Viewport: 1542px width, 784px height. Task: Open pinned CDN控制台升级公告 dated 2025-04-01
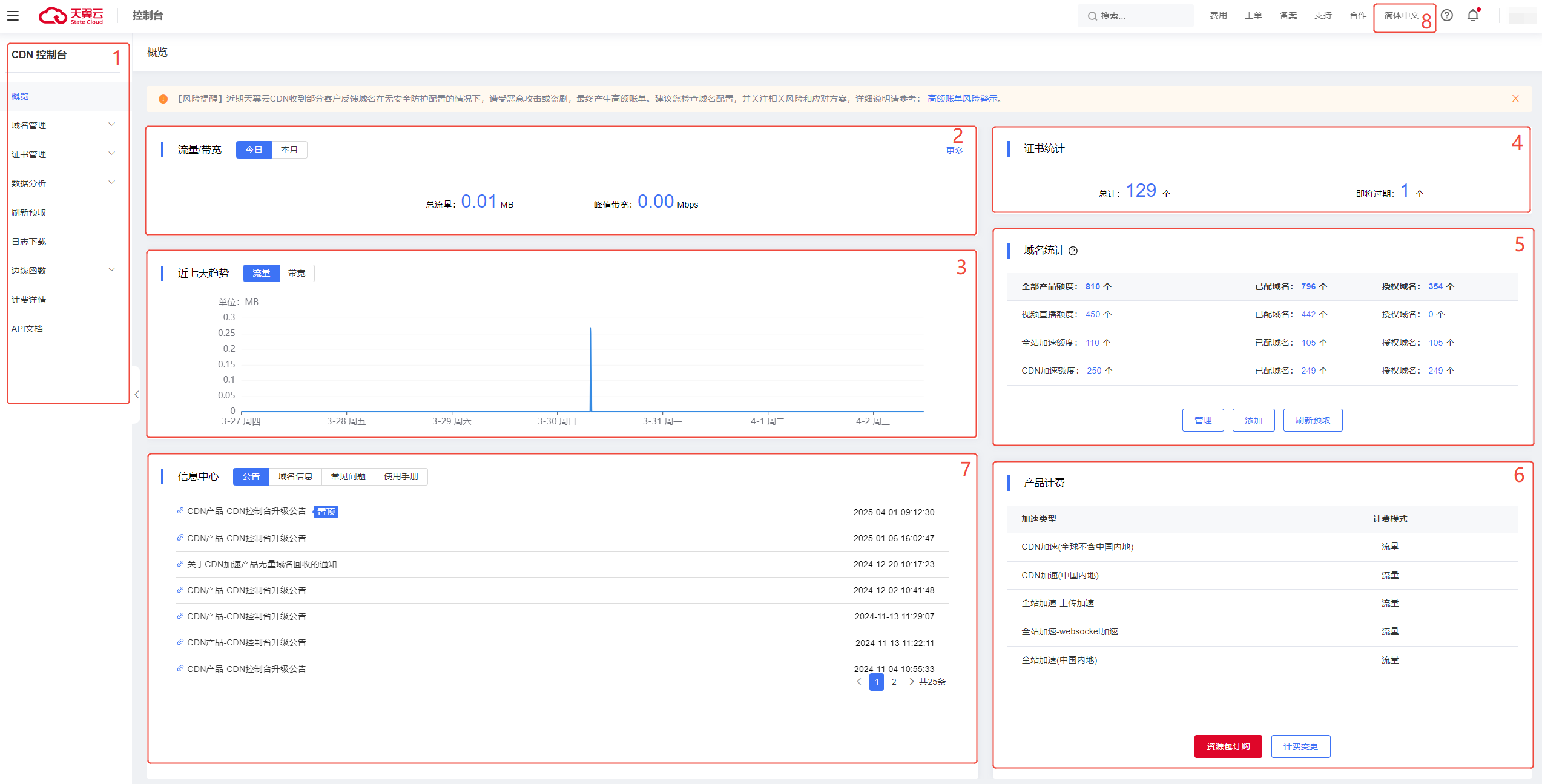pos(246,511)
